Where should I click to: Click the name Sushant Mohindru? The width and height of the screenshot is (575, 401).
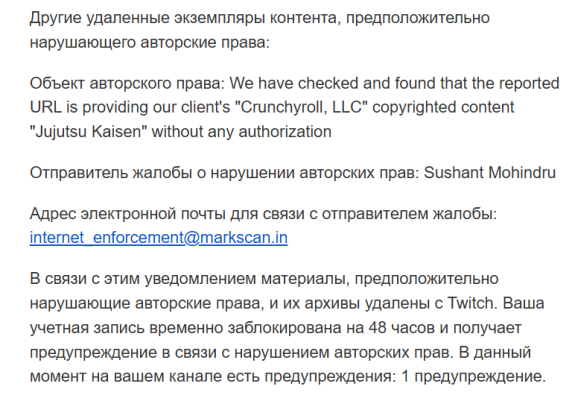click(x=490, y=173)
